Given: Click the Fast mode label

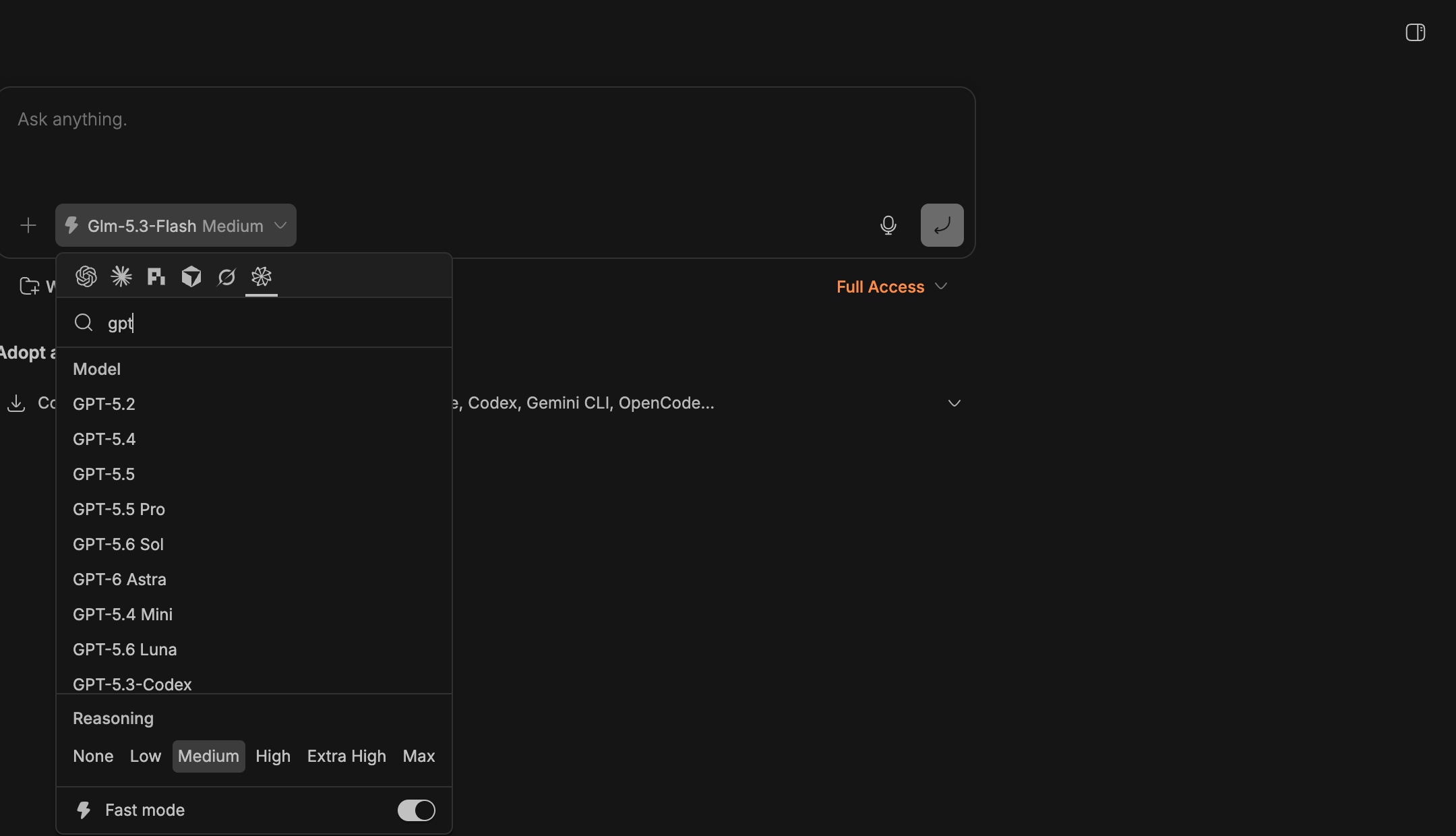Looking at the screenshot, I should pyautogui.click(x=145, y=810).
